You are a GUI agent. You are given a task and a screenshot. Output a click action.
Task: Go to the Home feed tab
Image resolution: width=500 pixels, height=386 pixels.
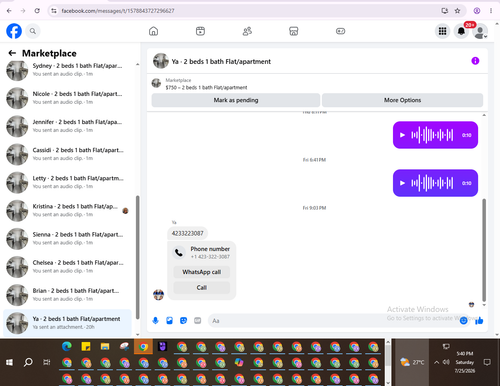click(x=153, y=31)
